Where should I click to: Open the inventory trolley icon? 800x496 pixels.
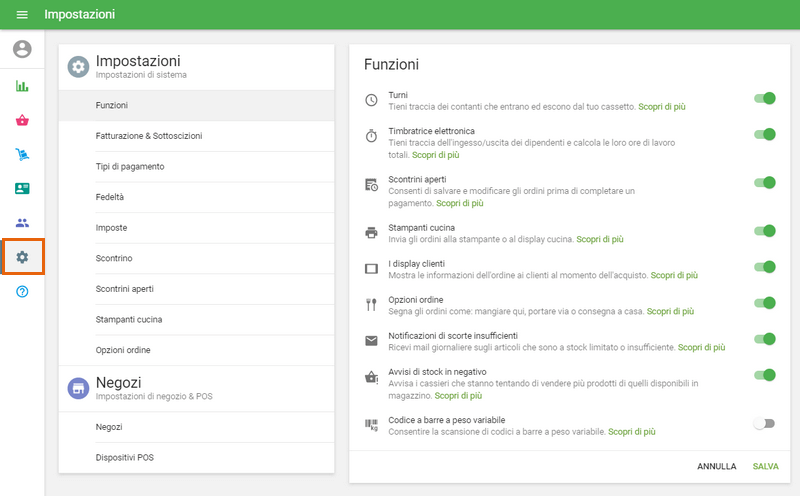tap(22, 155)
